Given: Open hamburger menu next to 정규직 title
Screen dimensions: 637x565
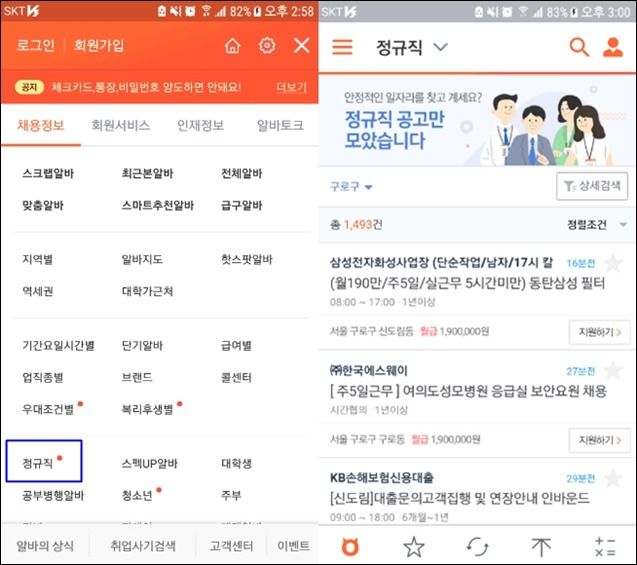Looking at the screenshot, I should click(x=342, y=47).
